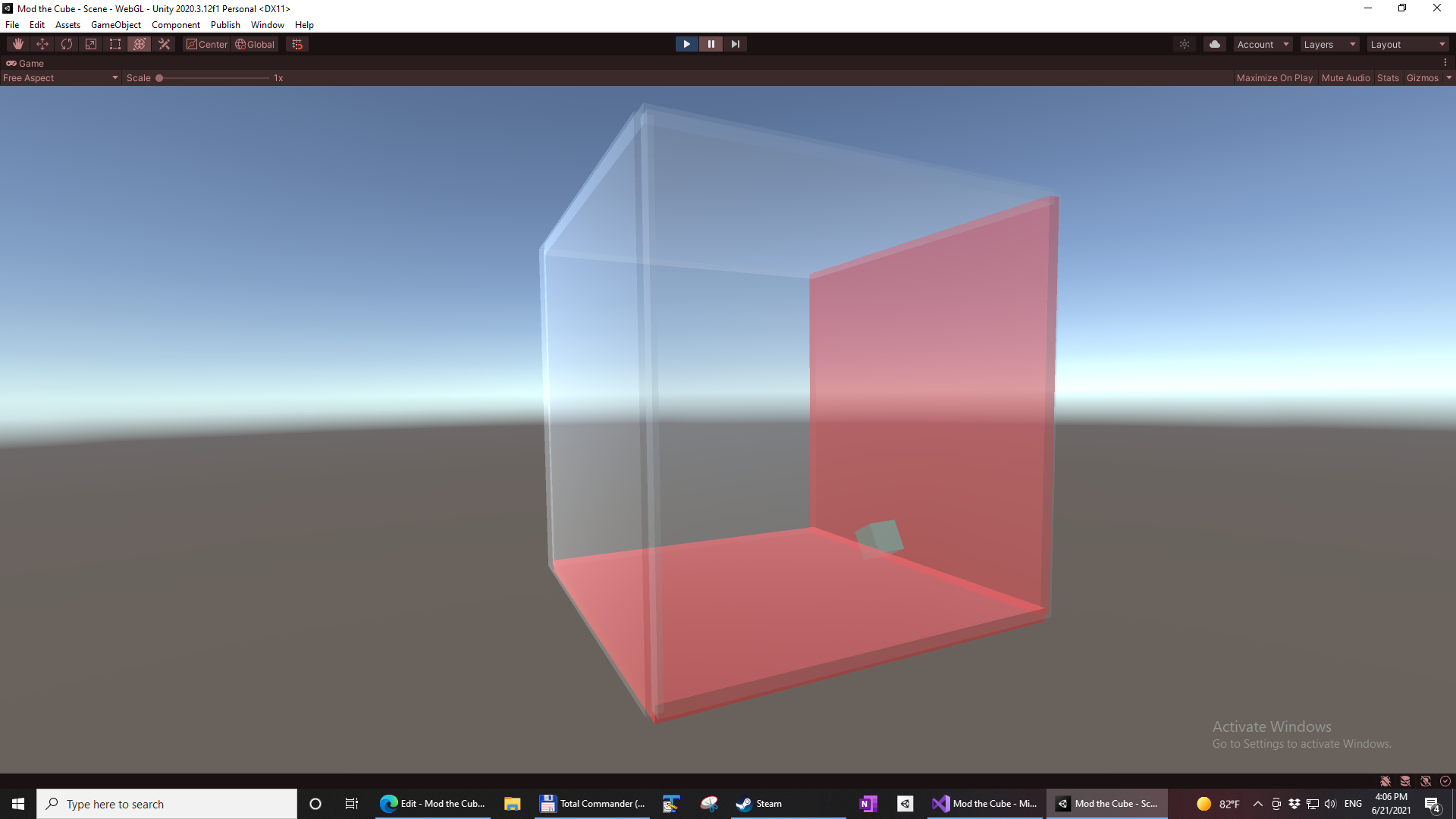Screen dimensions: 1456x819
Task: Toggle Global and Local orientation
Action: 255,44
